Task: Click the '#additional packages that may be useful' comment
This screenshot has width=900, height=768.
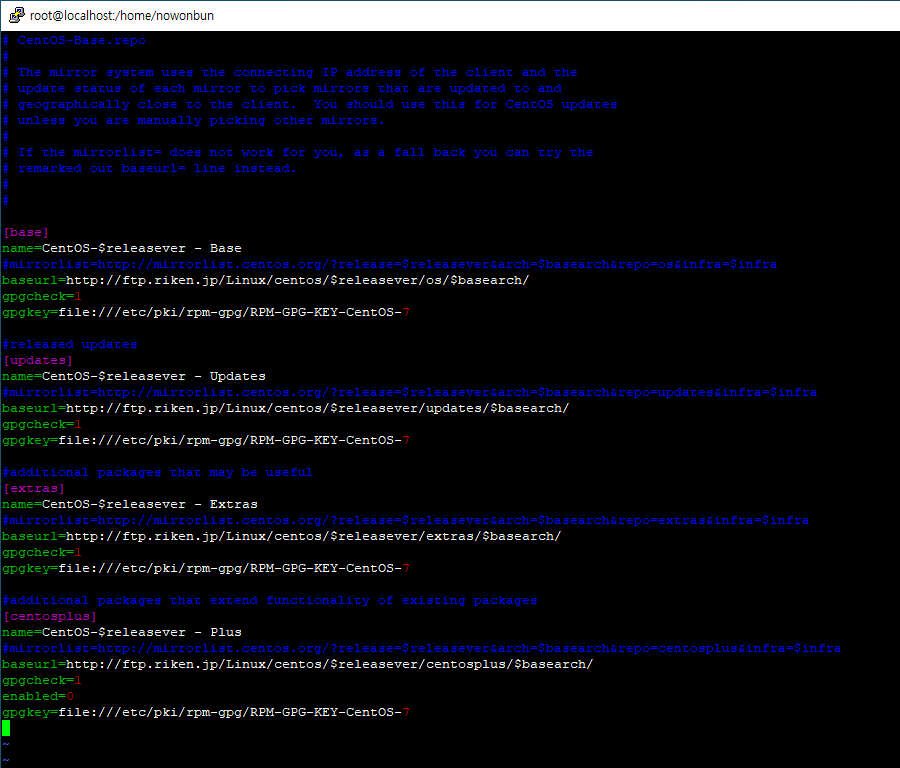Action: [158, 472]
